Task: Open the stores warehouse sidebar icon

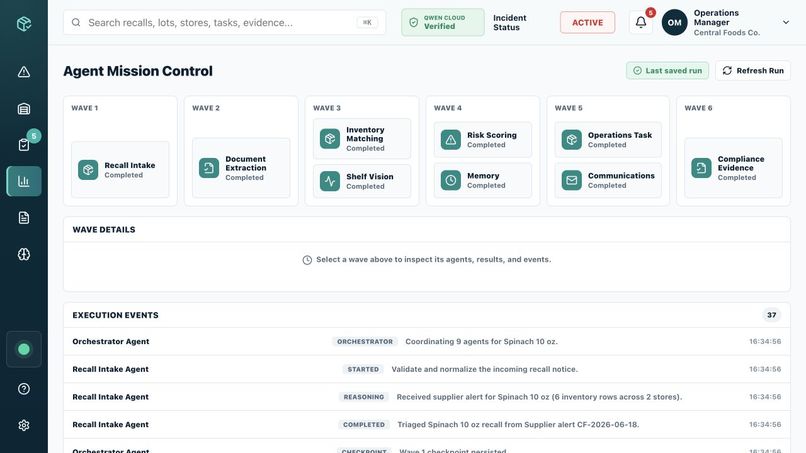Action: (x=24, y=108)
